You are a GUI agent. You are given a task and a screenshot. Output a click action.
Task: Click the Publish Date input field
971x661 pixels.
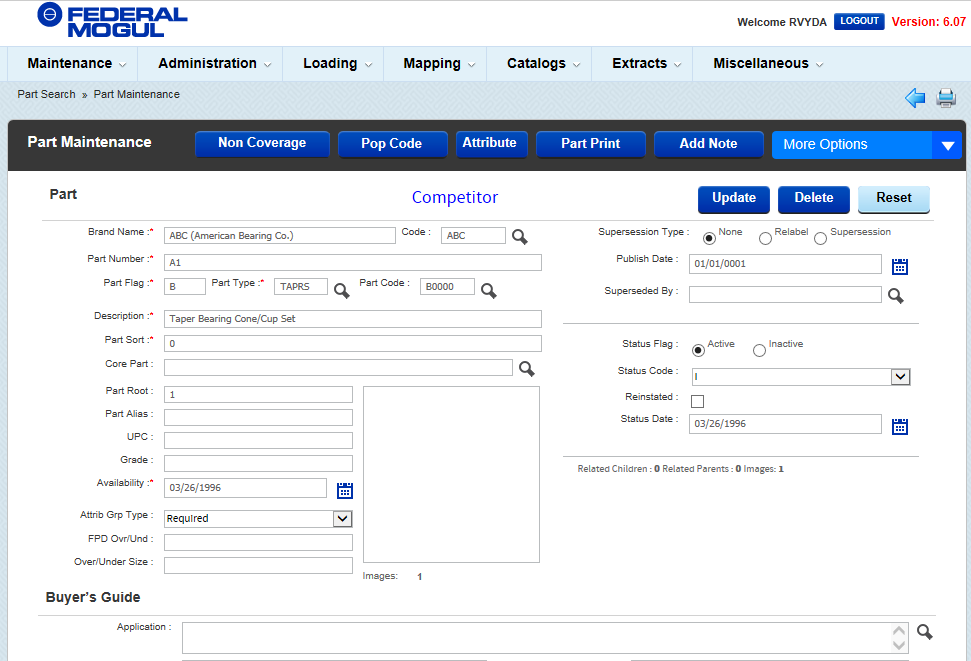tap(785, 264)
